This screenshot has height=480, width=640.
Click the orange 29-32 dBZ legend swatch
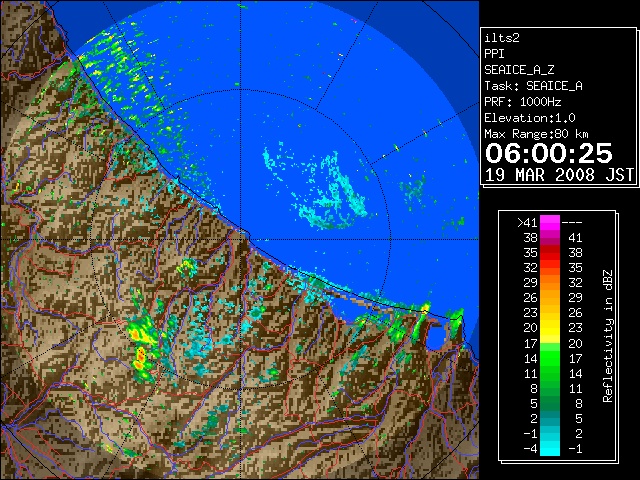(550, 283)
